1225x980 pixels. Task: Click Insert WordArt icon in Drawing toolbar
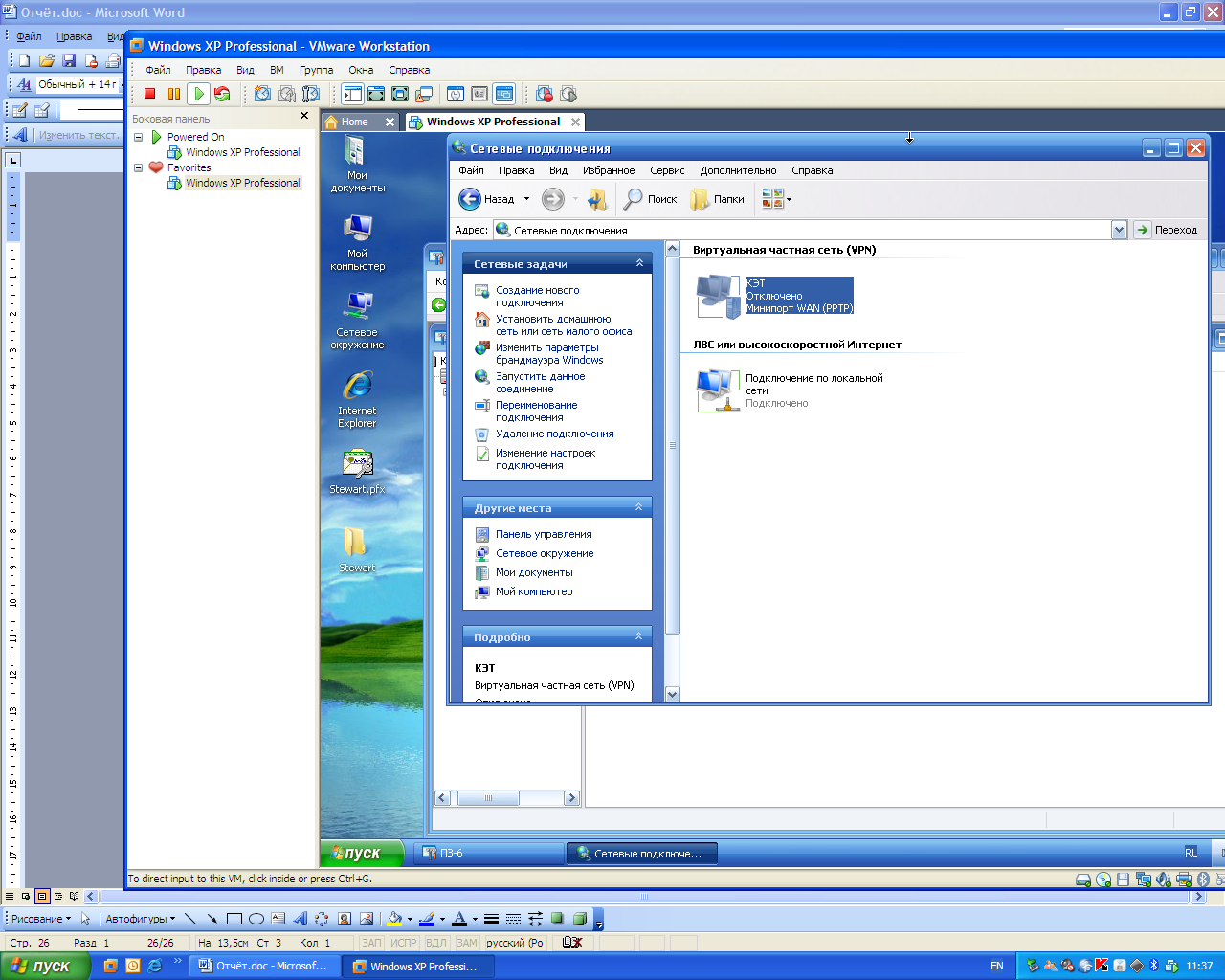300,919
